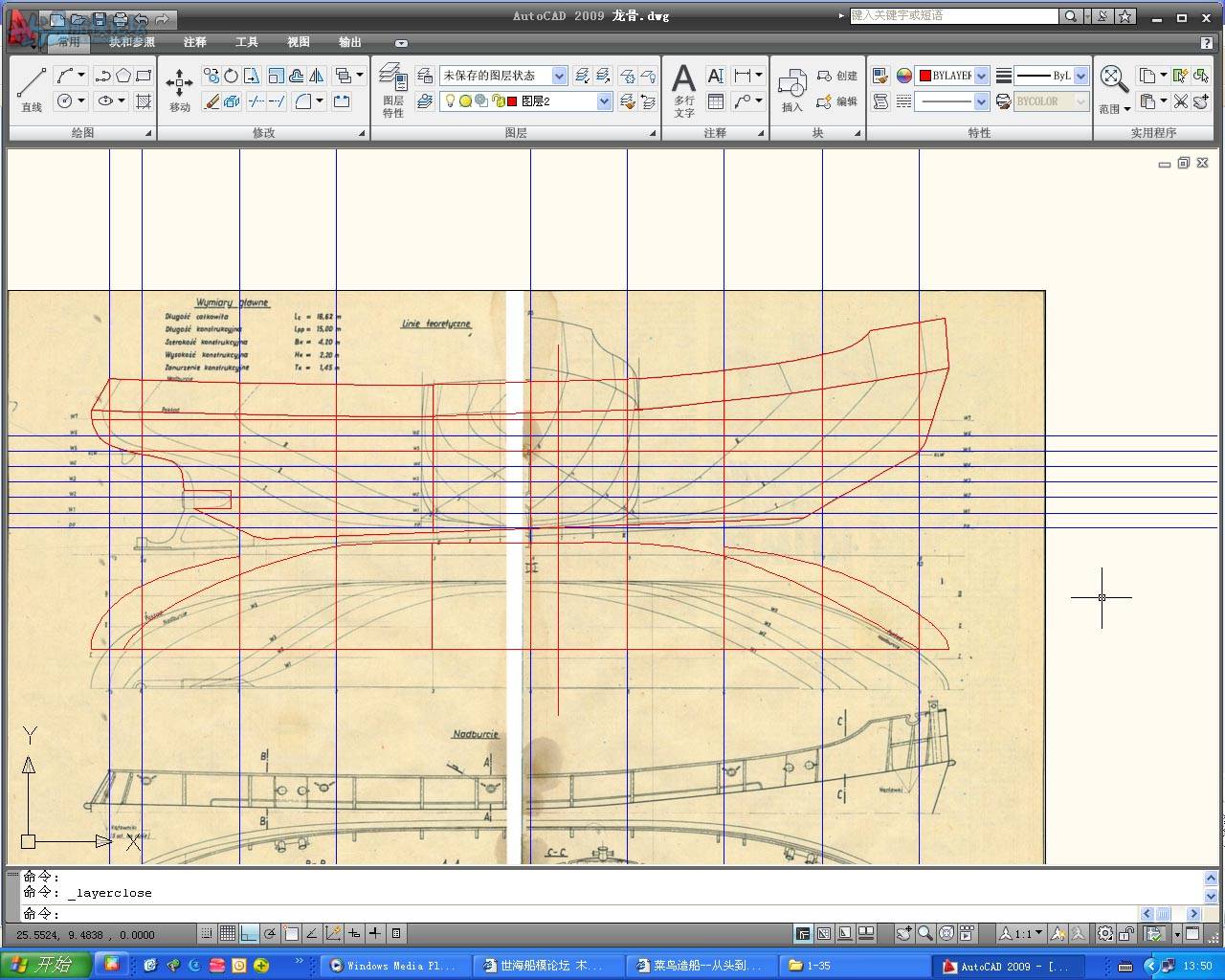Click the command line horizontal scrollbar
Viewport: 1225px width, 980px height.
click(1169, 914)
